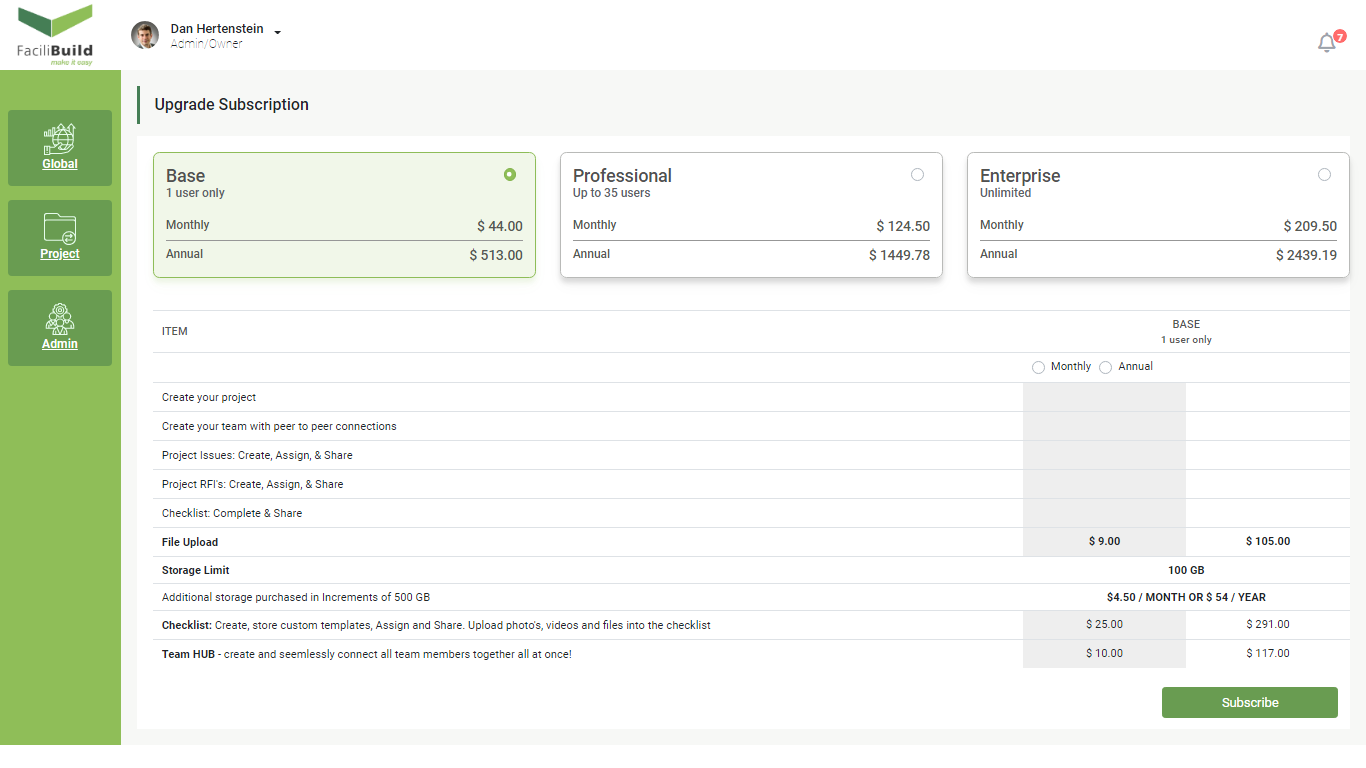The height and width of the screenshot is (768, 1366).
Task: Open notifications bell icon
Action: [1327, 43]
